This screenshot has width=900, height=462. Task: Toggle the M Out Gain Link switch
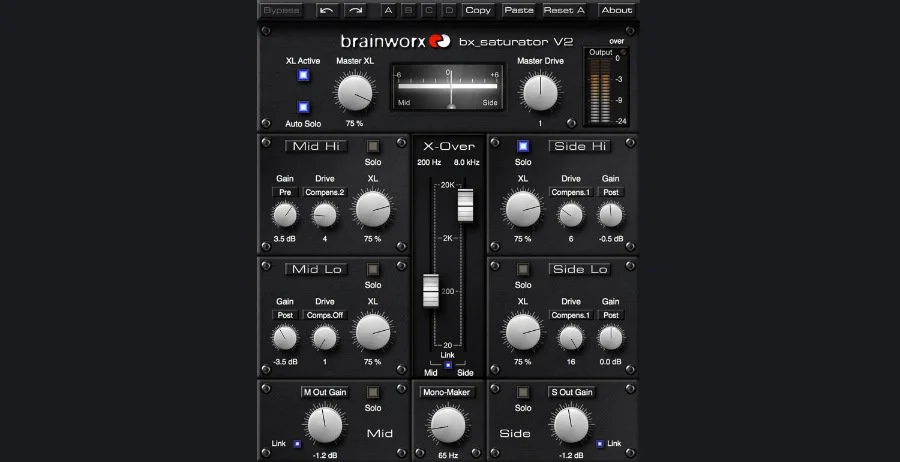click(297, 444)
